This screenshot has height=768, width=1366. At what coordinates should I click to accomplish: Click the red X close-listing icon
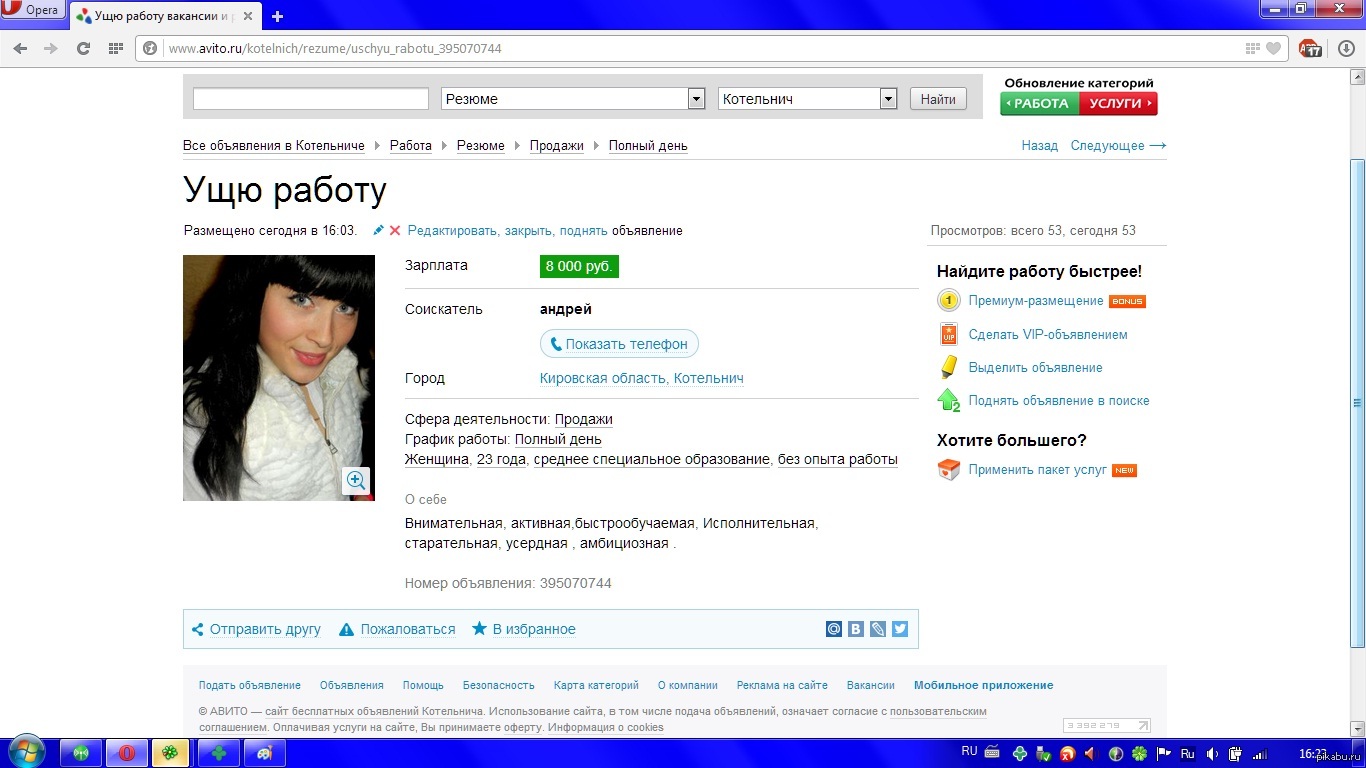395,231
